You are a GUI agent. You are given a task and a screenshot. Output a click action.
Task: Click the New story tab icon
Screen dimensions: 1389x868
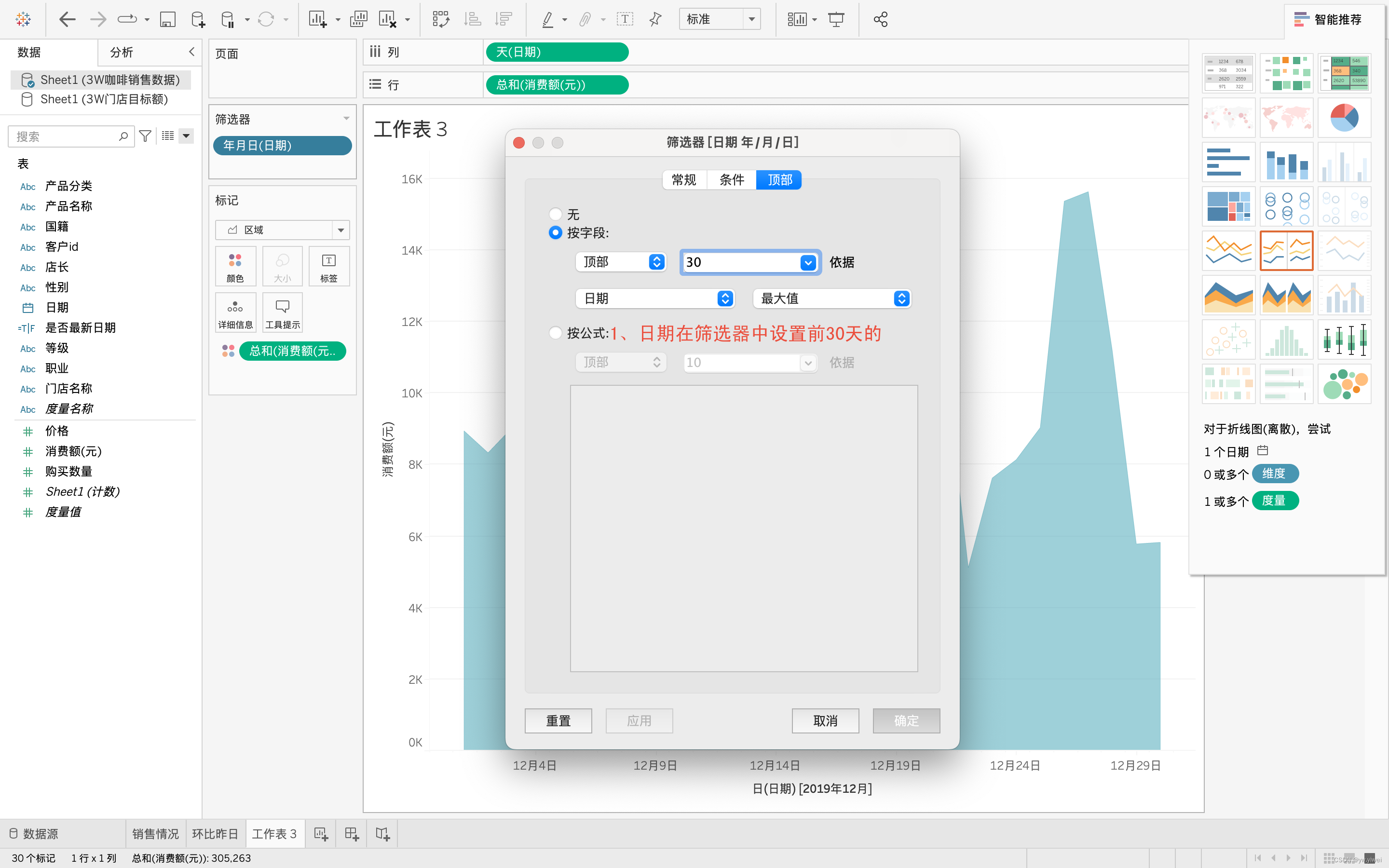[x=382, y=834]
